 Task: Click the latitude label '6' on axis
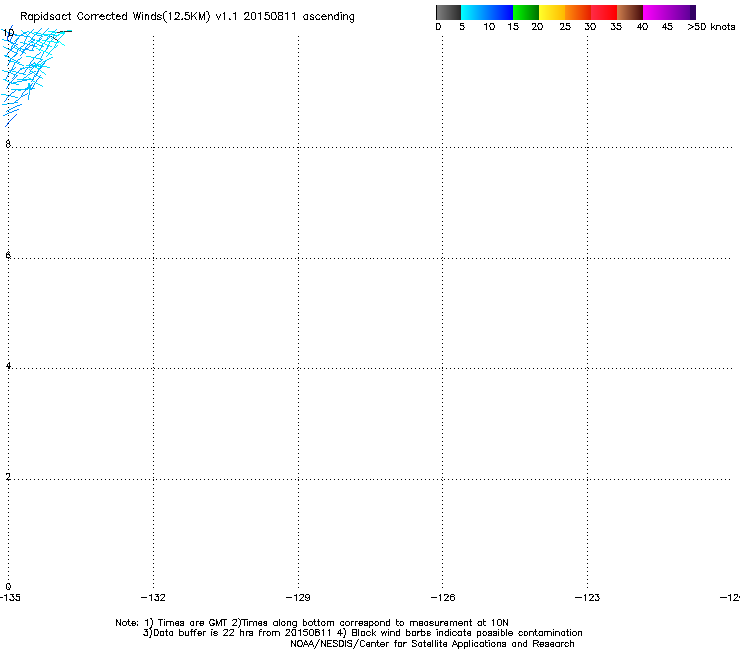pos(8,255)
